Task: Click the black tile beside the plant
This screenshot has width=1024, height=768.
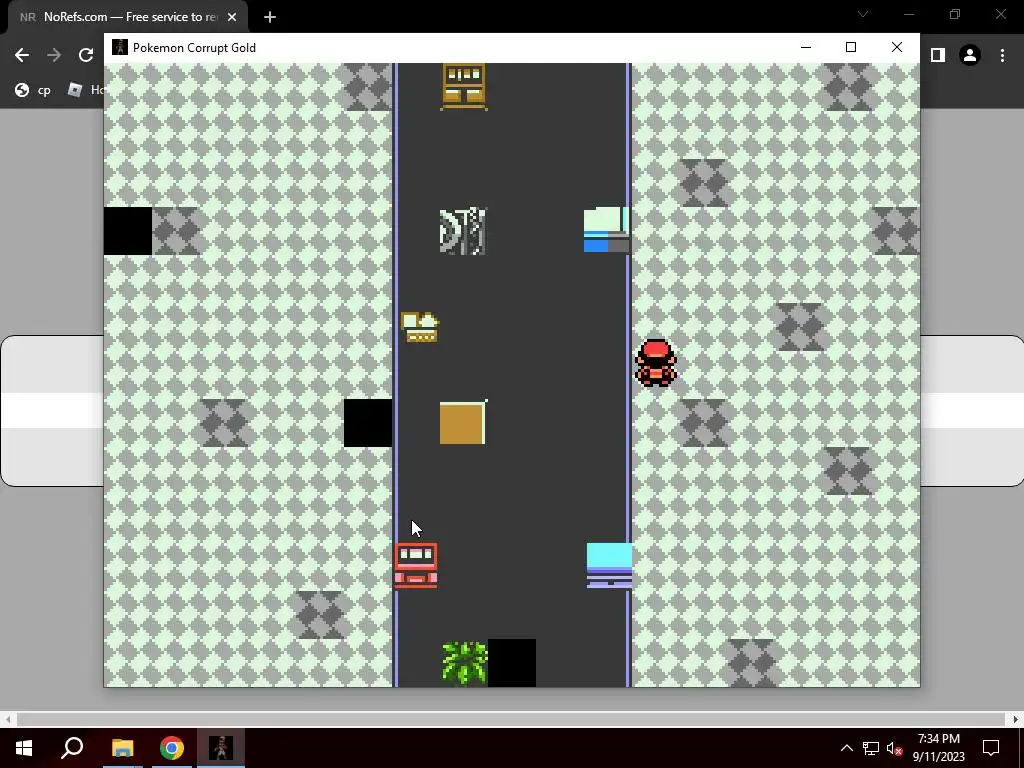Action: (x=512, y=663)
